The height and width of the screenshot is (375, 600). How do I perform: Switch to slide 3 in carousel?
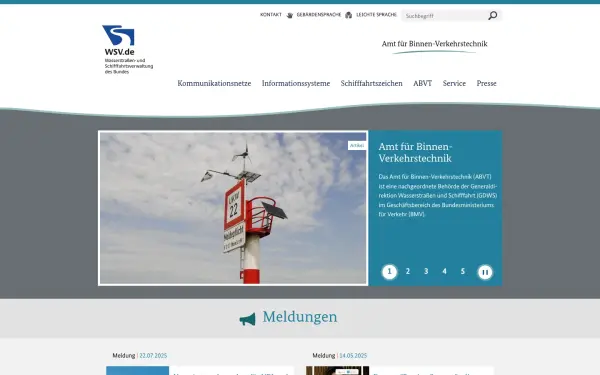click(426, 271)
